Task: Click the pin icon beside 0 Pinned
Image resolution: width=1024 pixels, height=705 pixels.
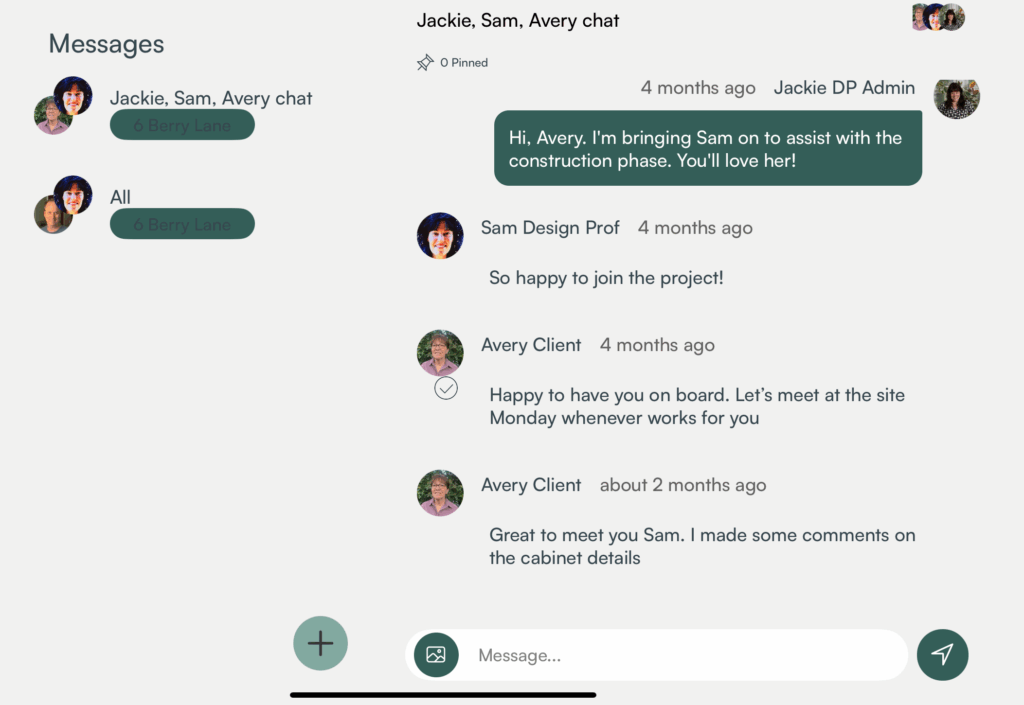Action: tap(425, 63)
